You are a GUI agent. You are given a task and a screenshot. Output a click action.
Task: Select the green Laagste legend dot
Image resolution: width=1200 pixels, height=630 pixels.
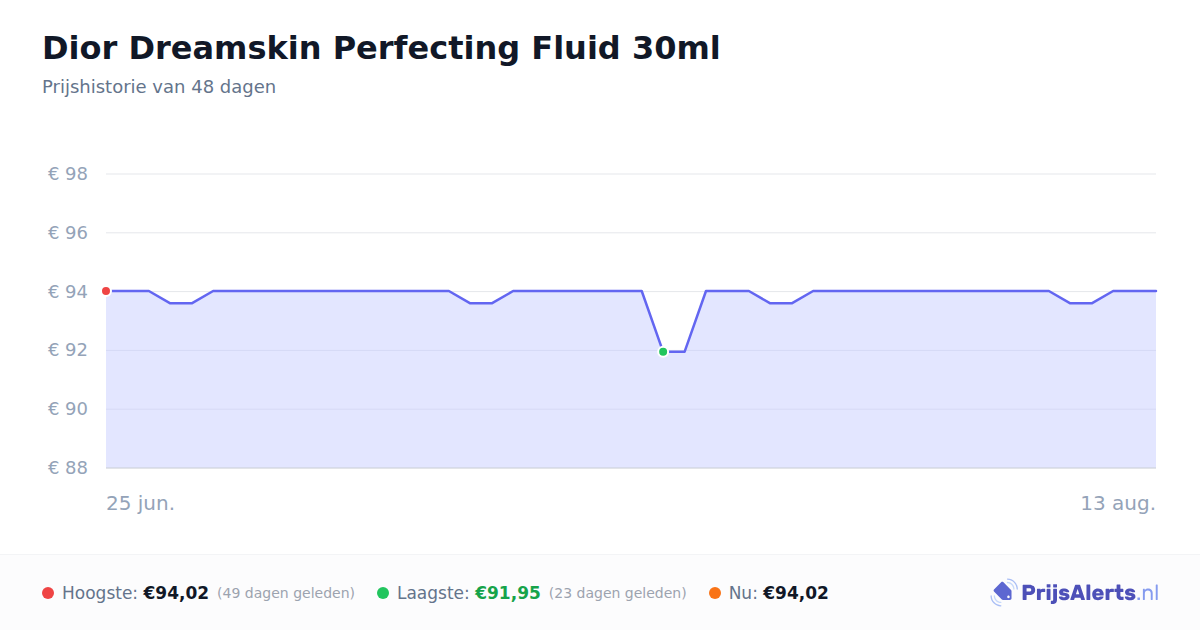point(383,593)
